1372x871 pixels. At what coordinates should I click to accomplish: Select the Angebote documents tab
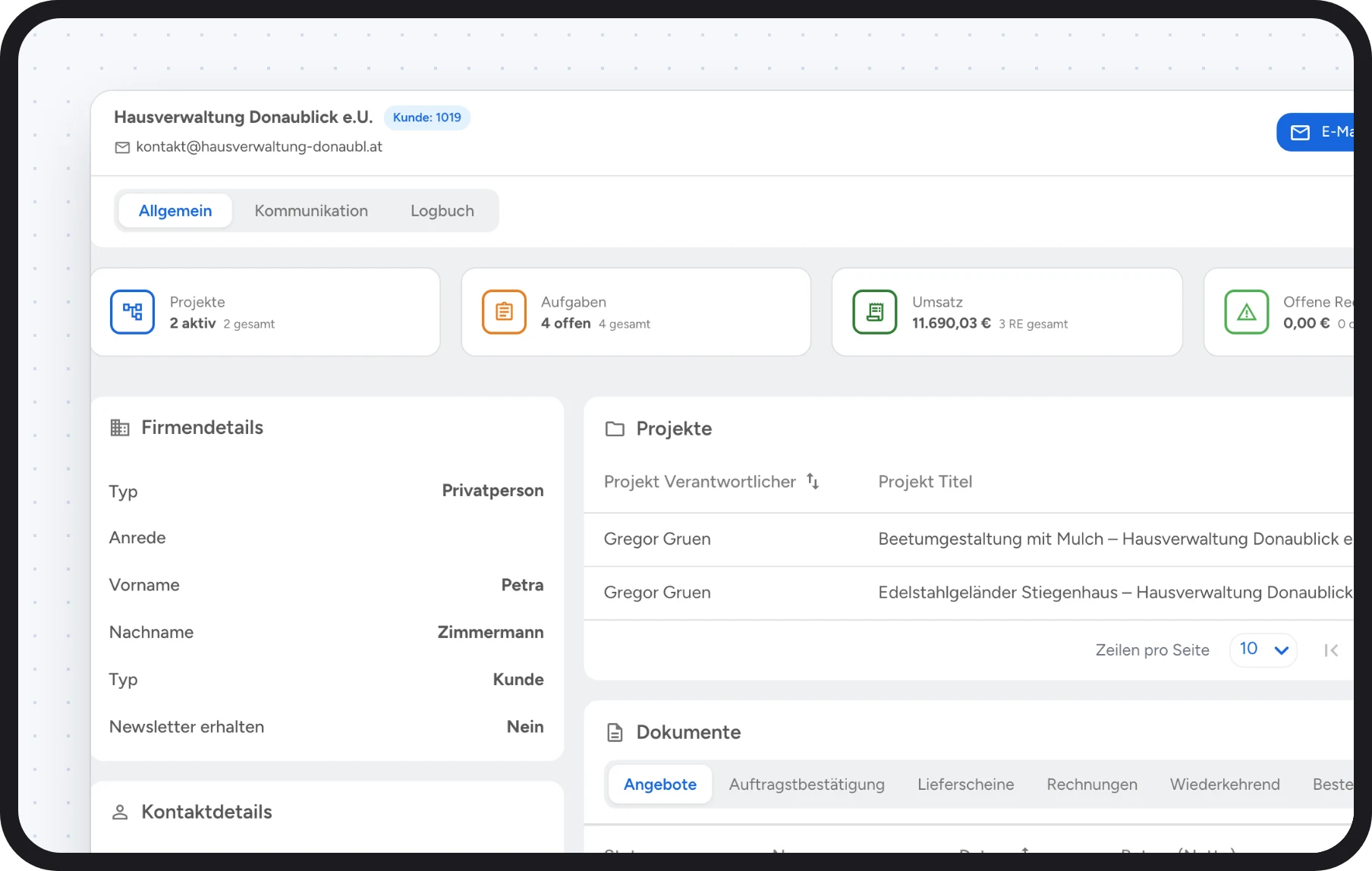point(660,785)
